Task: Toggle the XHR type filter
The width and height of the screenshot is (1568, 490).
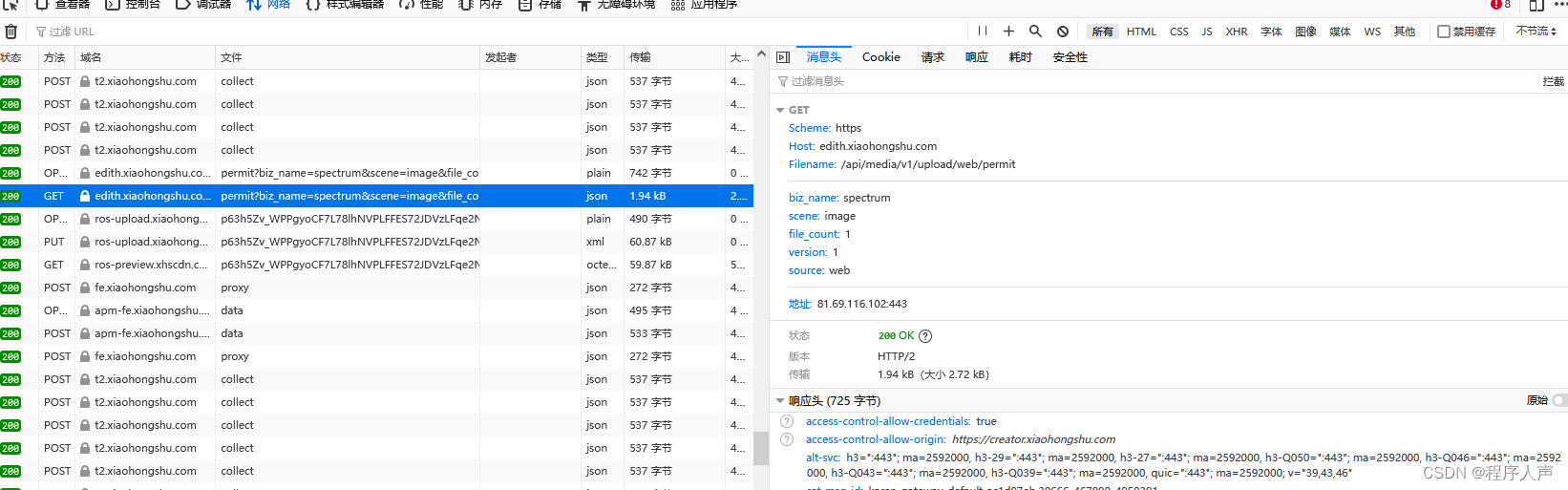Action: [1237, 32]
